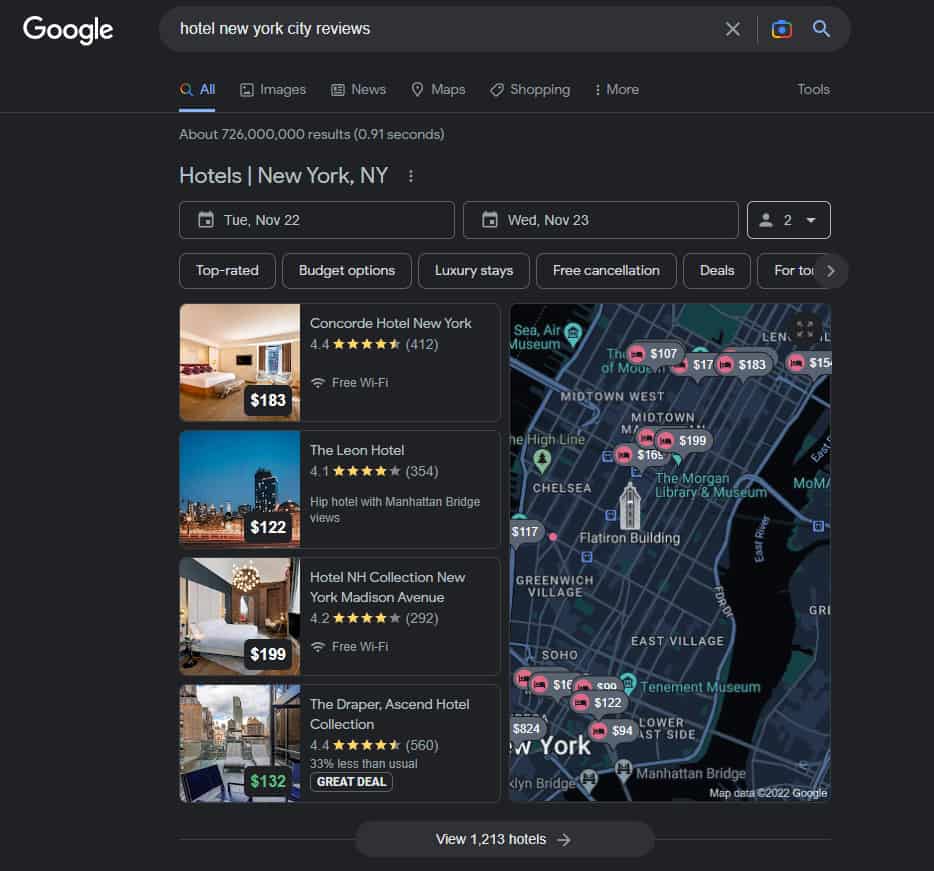
Task: Enable the Top-rated hotel filter
Action: (x=227, y=270)
